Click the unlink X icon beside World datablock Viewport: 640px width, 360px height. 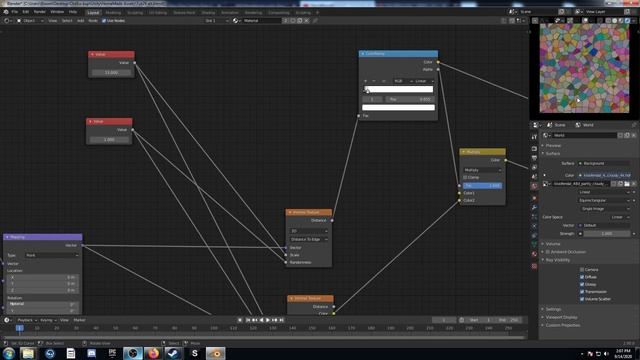click(x=633, y=135)
